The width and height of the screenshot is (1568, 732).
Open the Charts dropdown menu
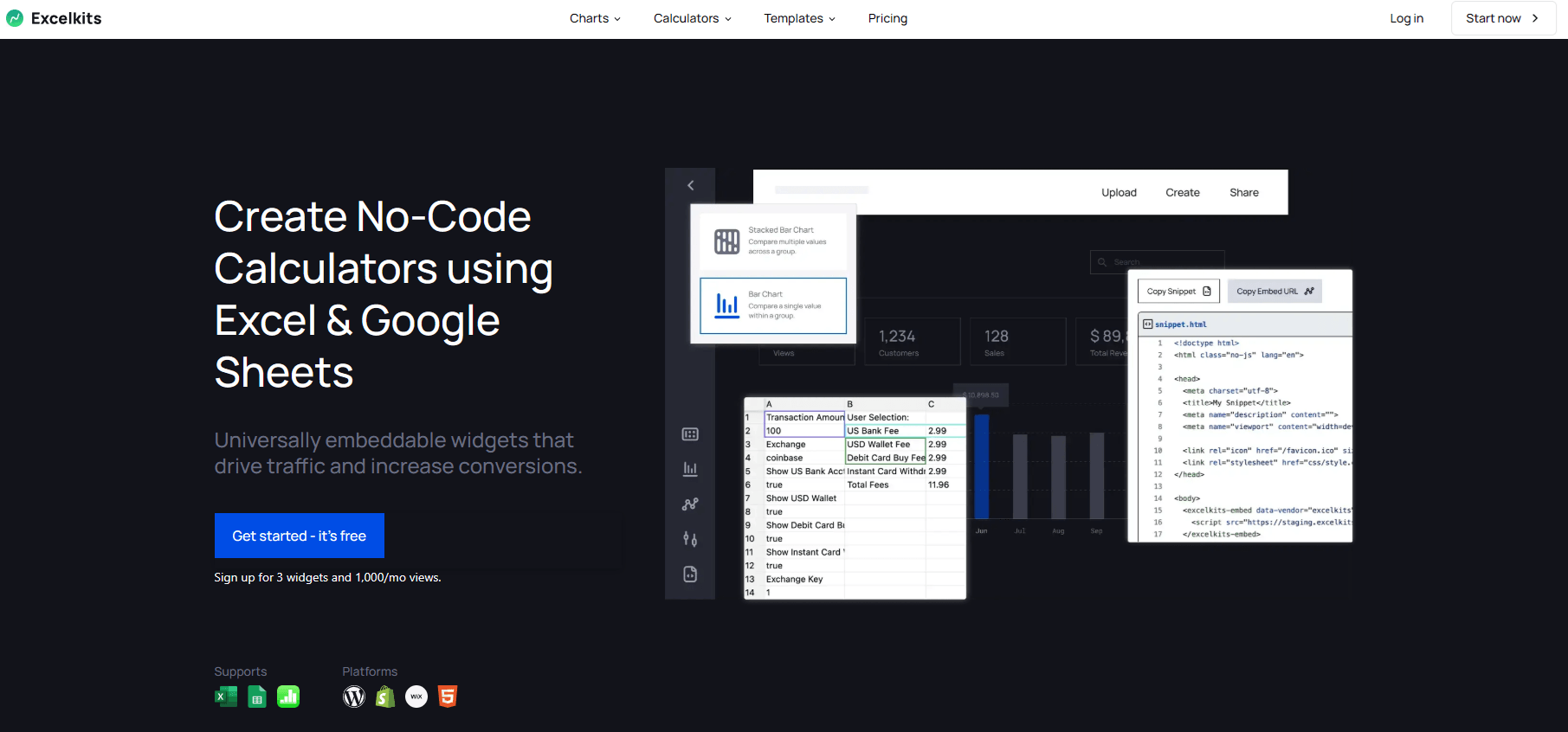[595, 18]
